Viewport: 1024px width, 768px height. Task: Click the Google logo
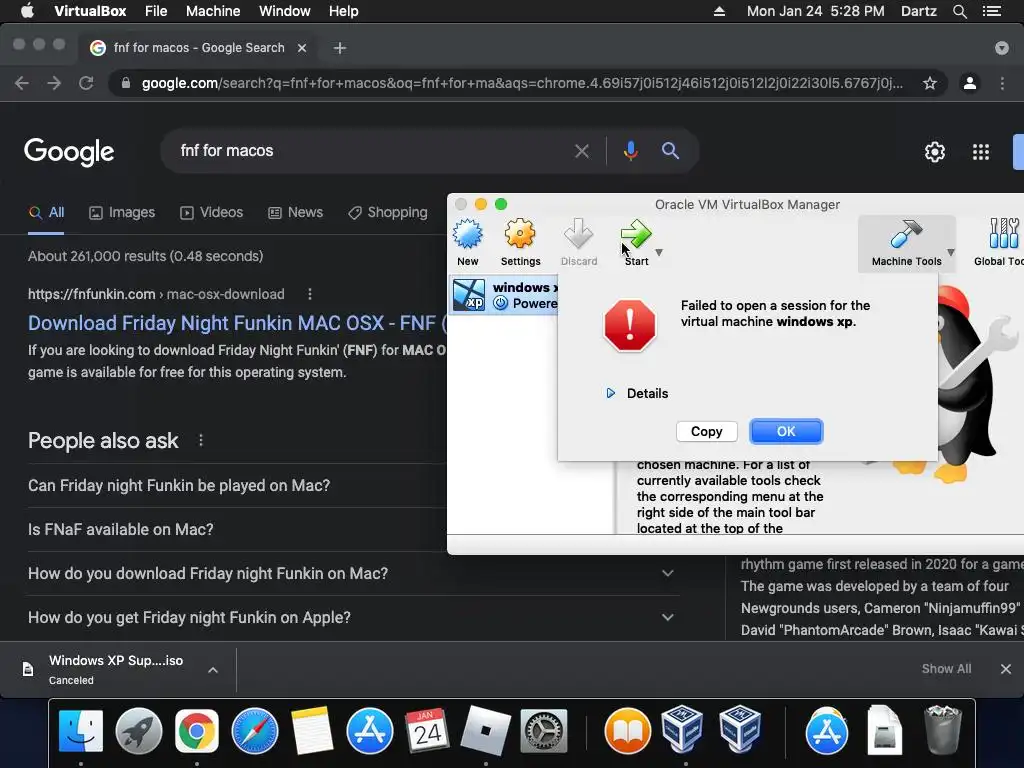pyautogui.click(x=69, y=152)
